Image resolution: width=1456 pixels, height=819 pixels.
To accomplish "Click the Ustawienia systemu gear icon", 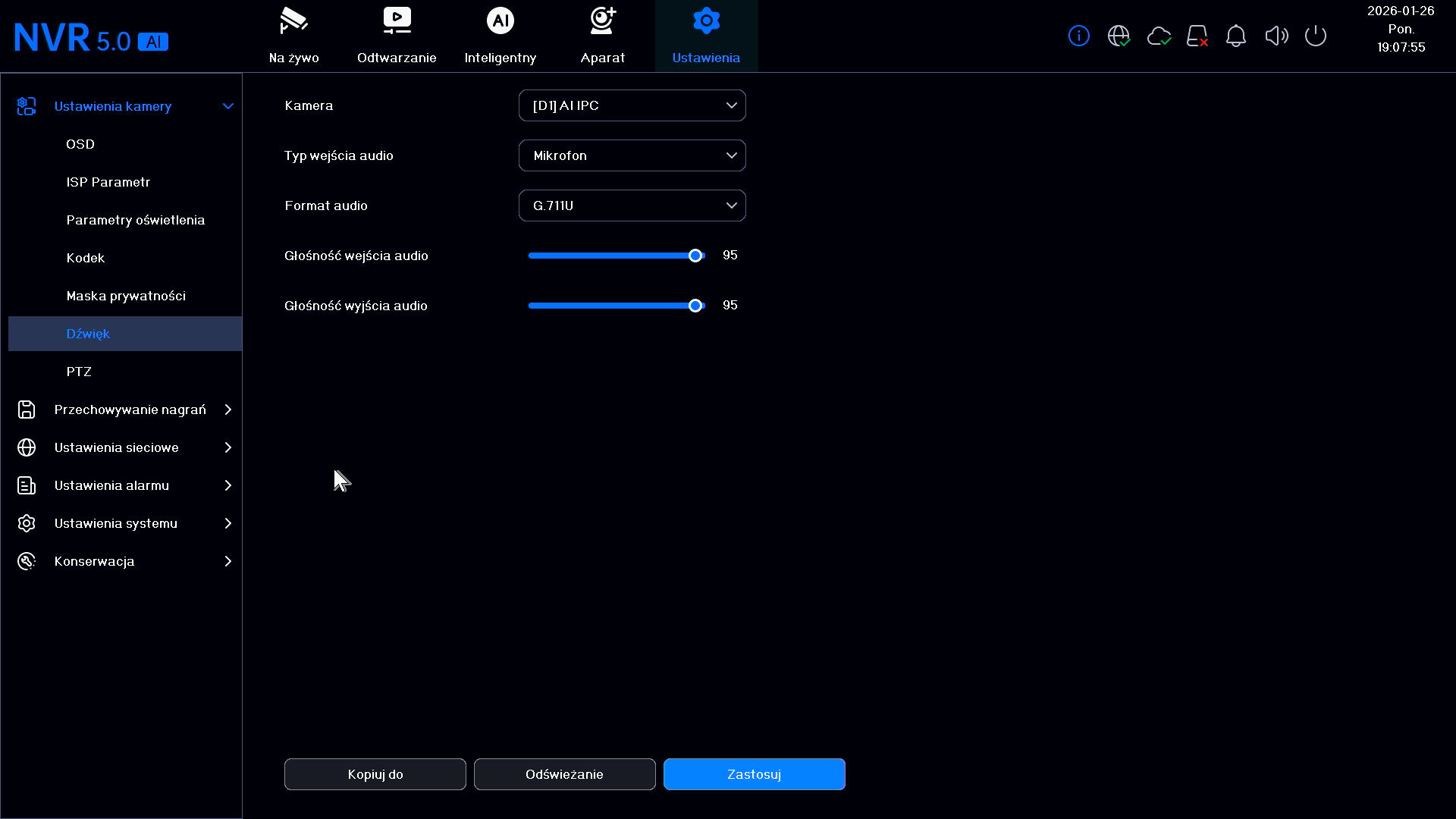I will [27, 523].
